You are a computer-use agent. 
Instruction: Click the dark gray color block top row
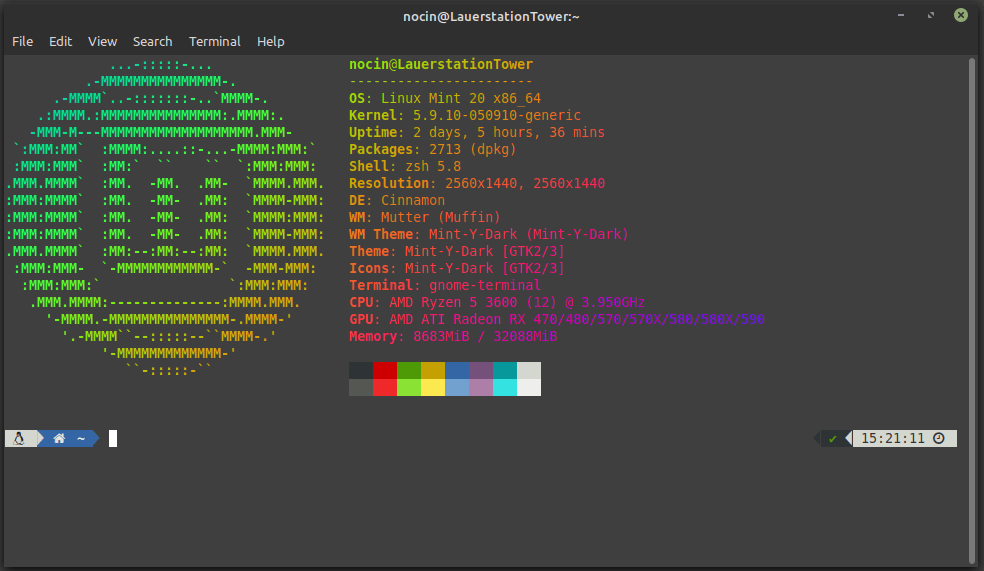(361, 370)
